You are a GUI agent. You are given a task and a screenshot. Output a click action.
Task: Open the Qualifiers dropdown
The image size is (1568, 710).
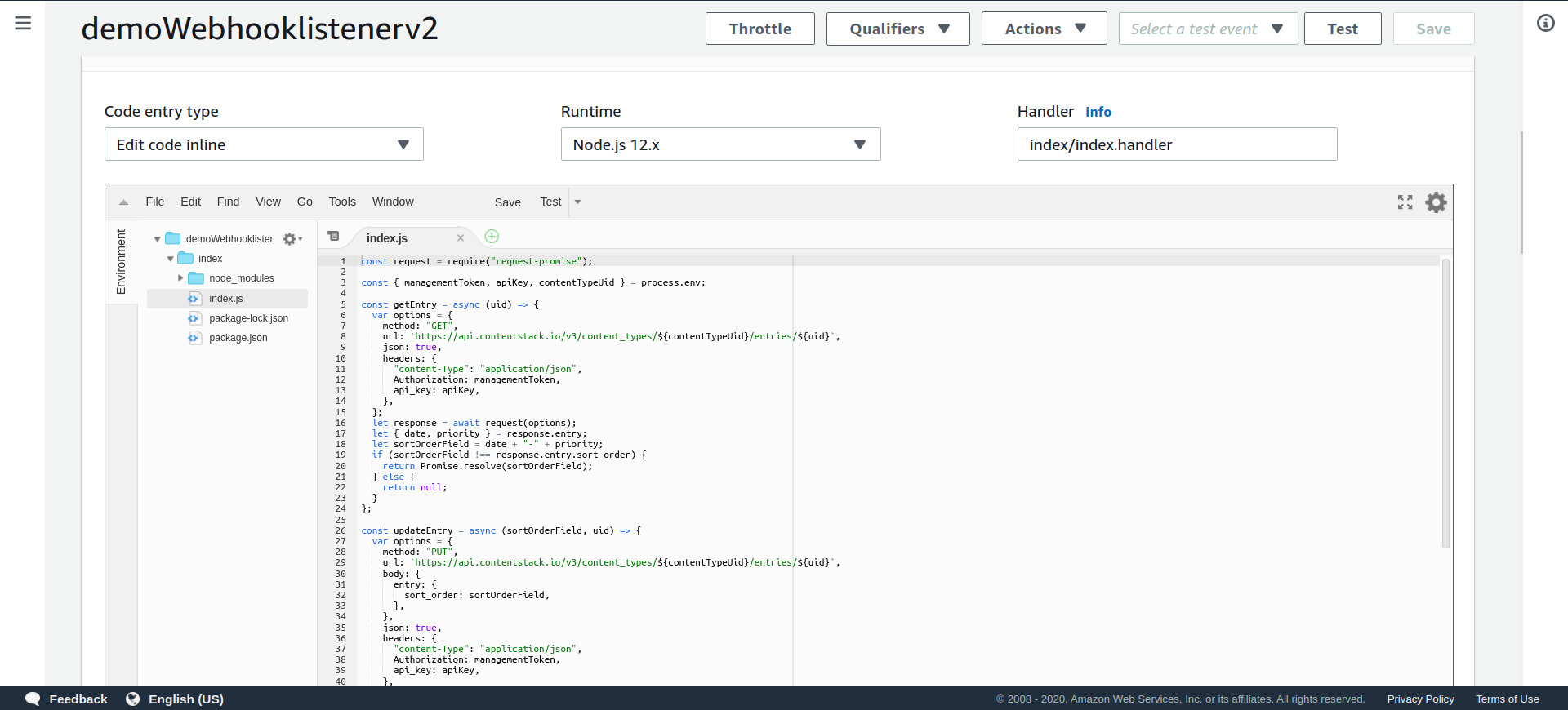898,29
